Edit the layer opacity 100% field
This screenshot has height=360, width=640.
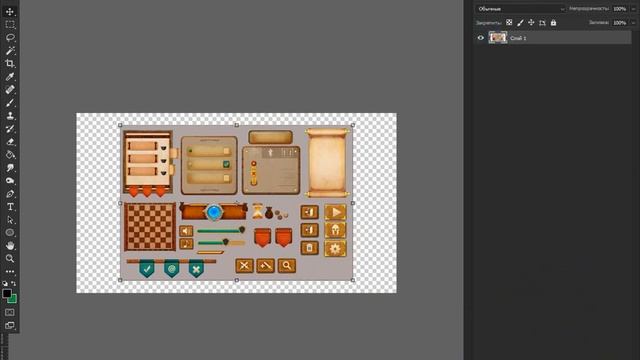pos(620,9)
